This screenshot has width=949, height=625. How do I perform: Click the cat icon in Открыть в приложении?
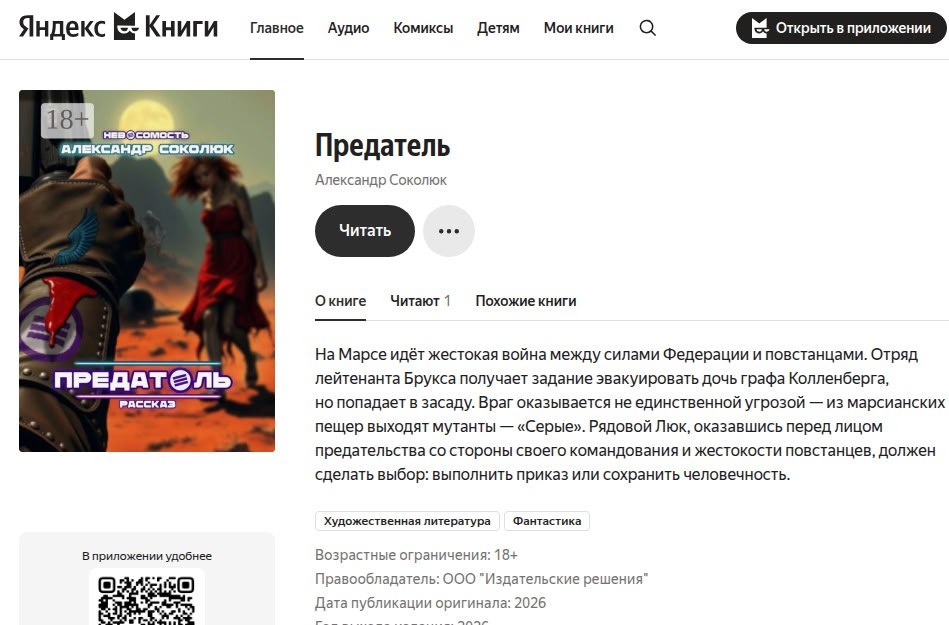pyautogui.click(x=760, y=28)
